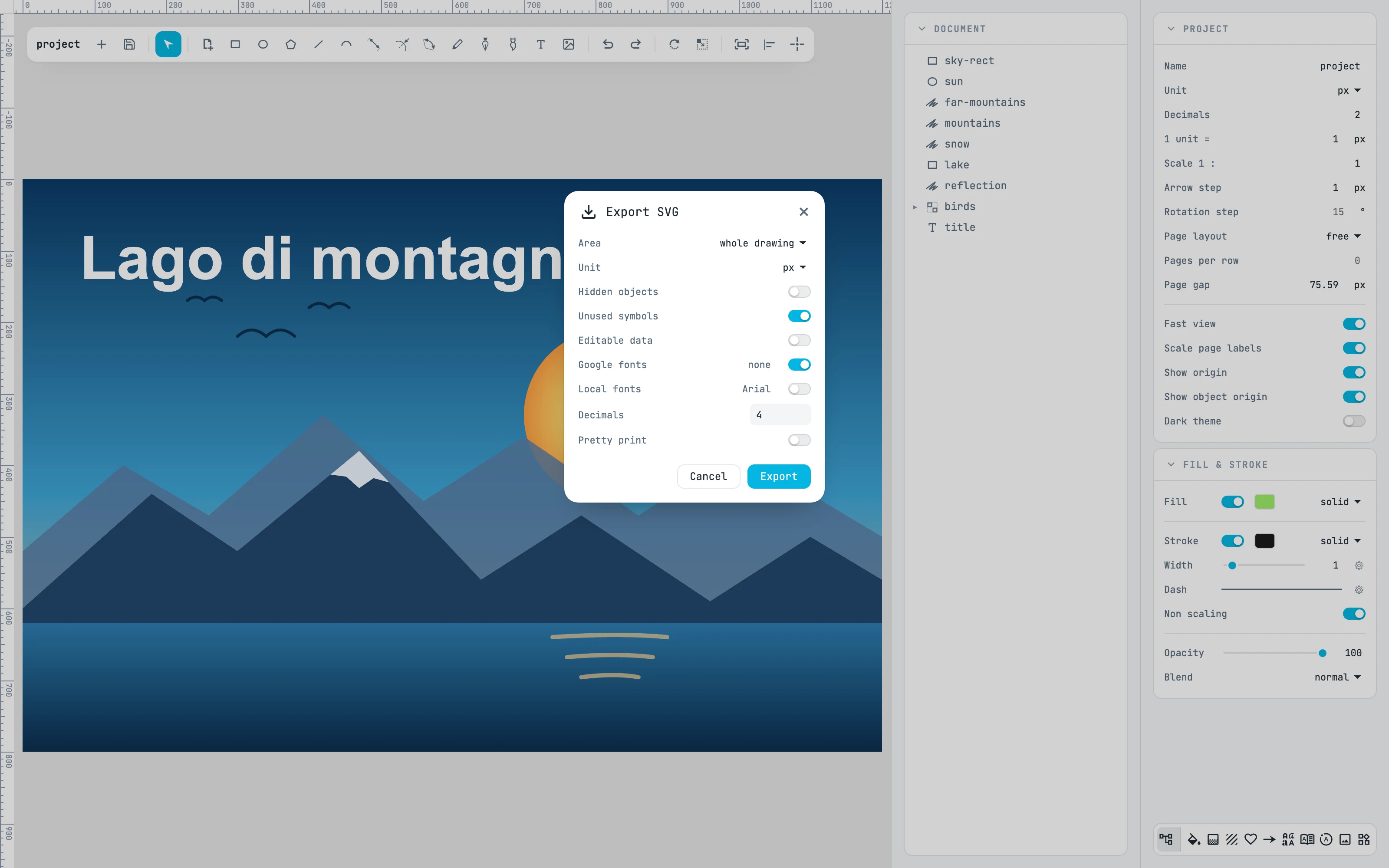Click the plus icon next to project
The height and width of the screenshot is (868, 1389).
(x=102, y=44)
